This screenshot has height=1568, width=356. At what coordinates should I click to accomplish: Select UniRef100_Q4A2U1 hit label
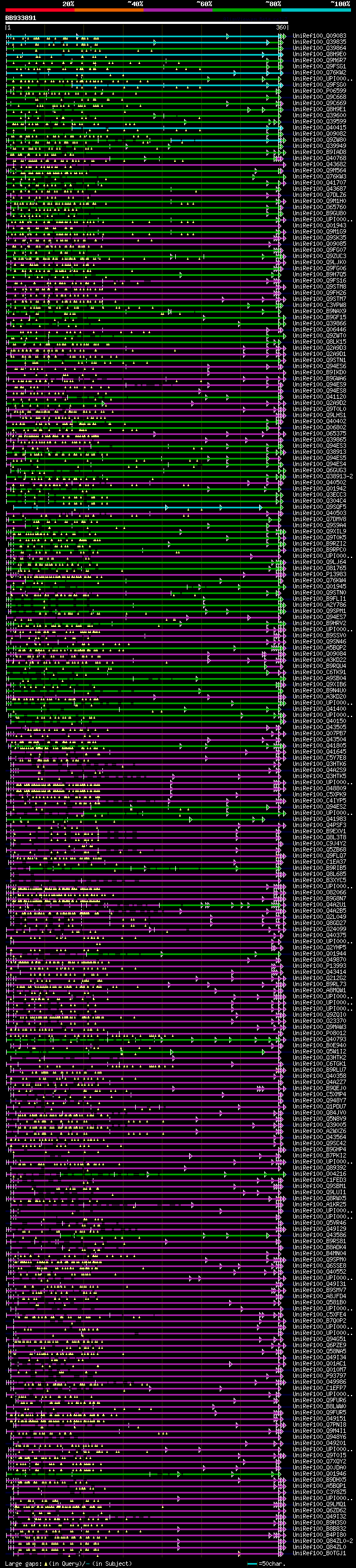(x=319, y=904)
